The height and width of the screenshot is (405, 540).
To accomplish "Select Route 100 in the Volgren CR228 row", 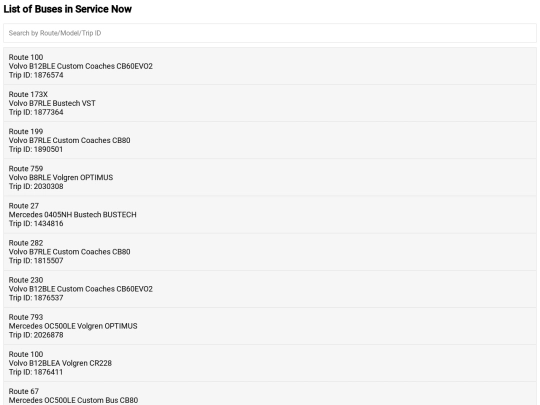I will click(26, 355).
